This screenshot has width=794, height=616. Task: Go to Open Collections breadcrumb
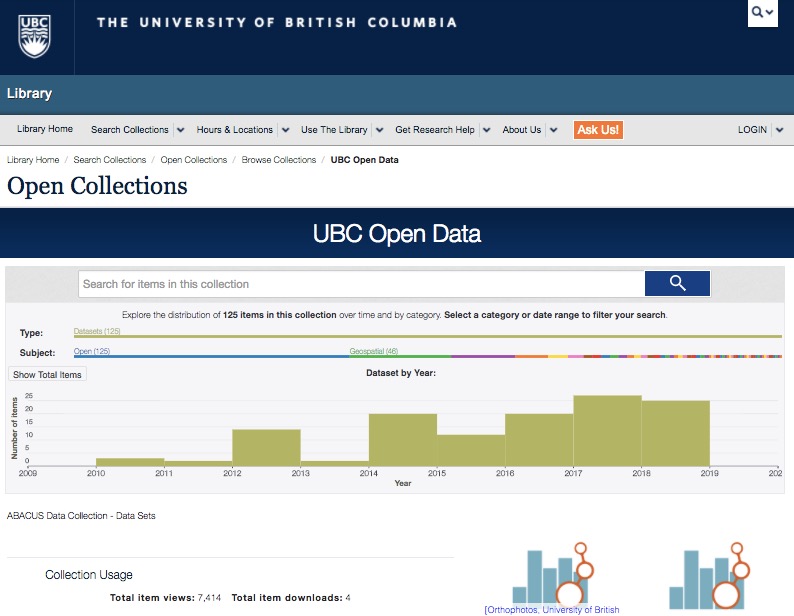(x=193, y=160)
